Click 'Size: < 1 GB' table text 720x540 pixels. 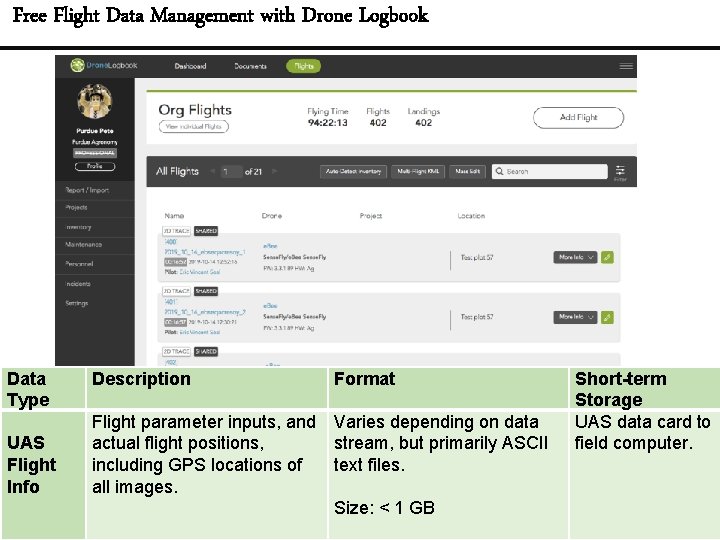coord(384,508)
